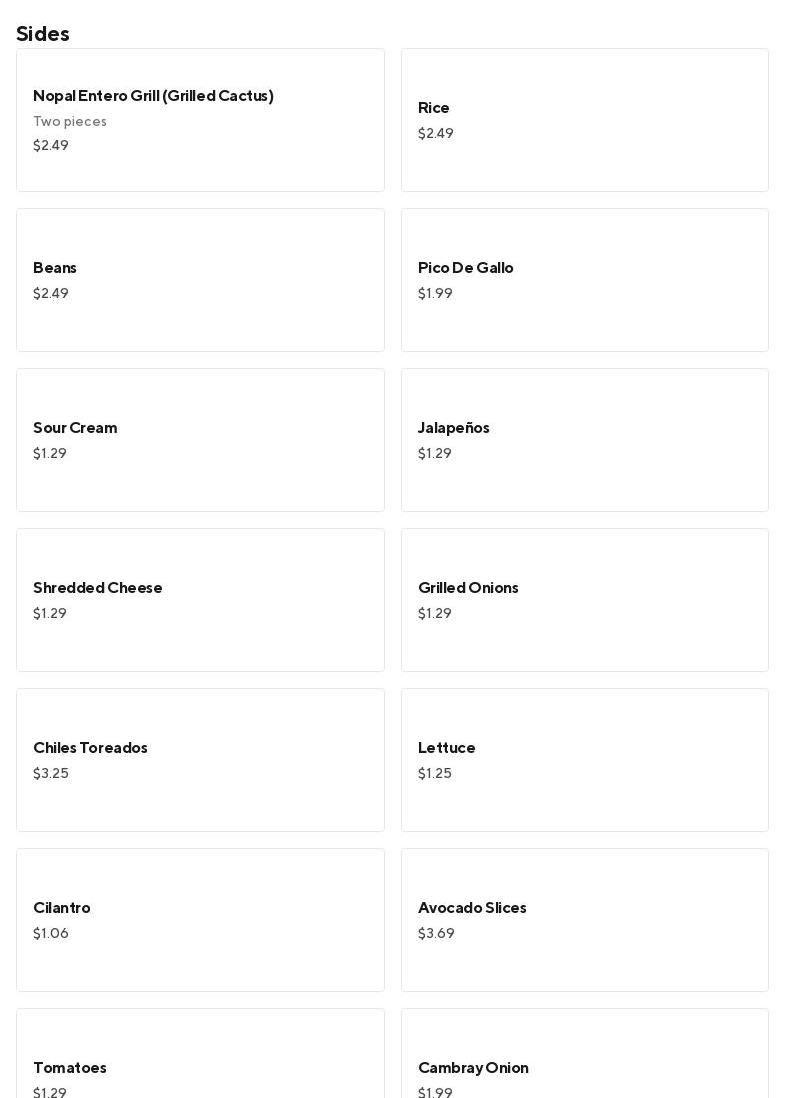Add the Beans side

[x=200, y=279]
